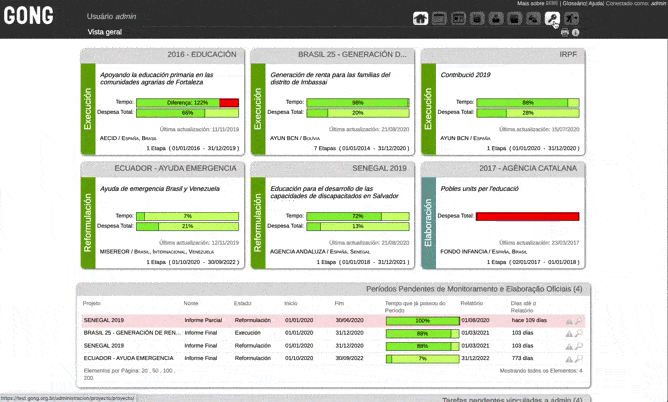Click the red Despesa Total bar in AGÈNCIA CATALANA
Viewport: 668px width, 402px height.
pos(527,216)
